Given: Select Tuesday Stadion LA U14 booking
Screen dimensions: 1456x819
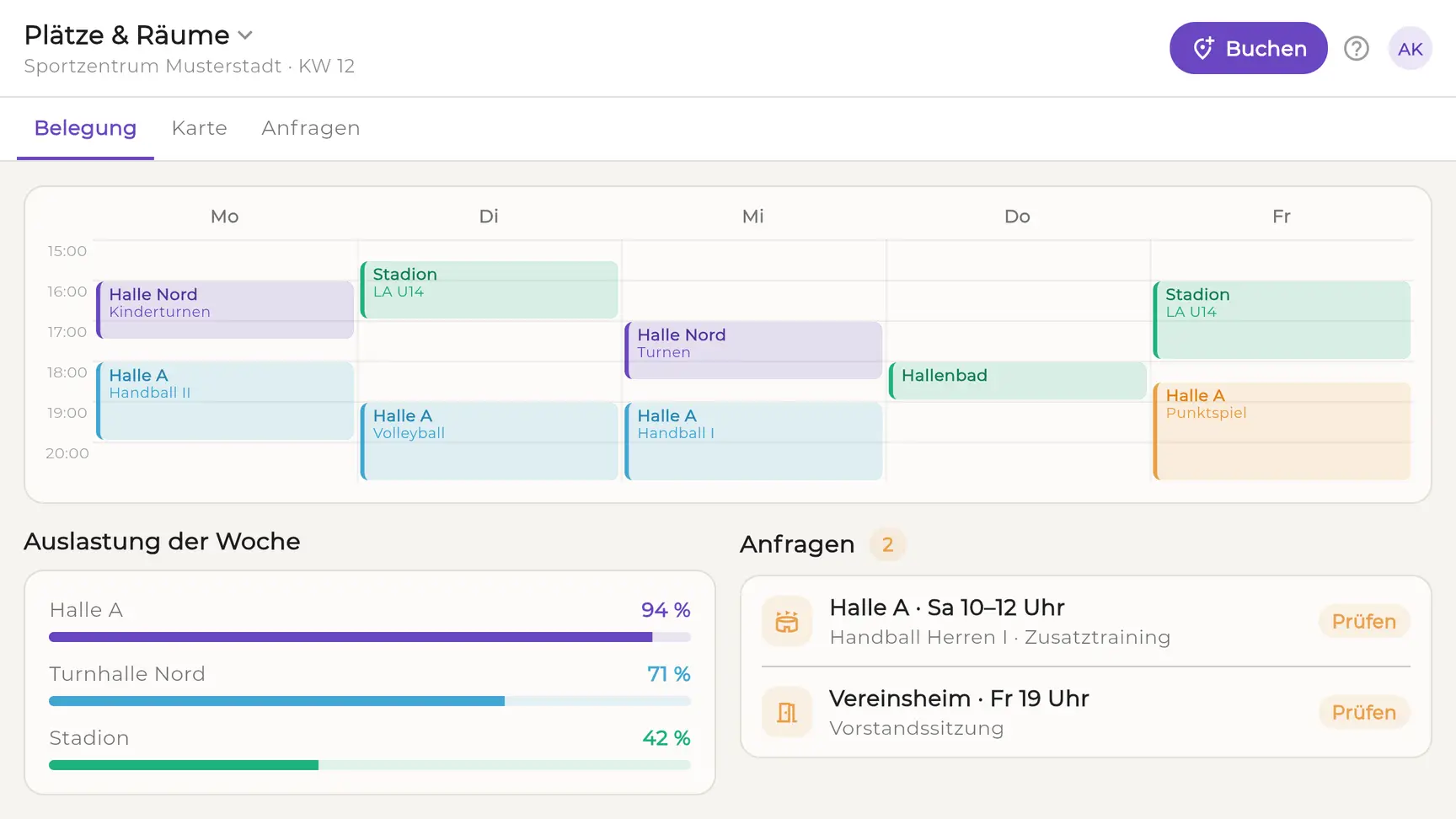Looking at the screenshot, I should click(x=489, y=290).
